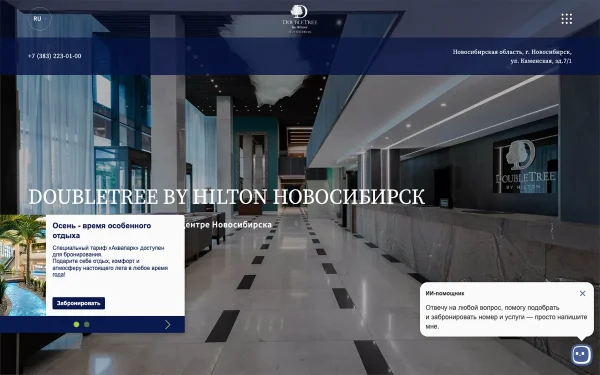Click the assistant message 'Отвечу на любой вопрос'
Image resolution: width=600 pixels, height=375 pixels.
[506, 317]
